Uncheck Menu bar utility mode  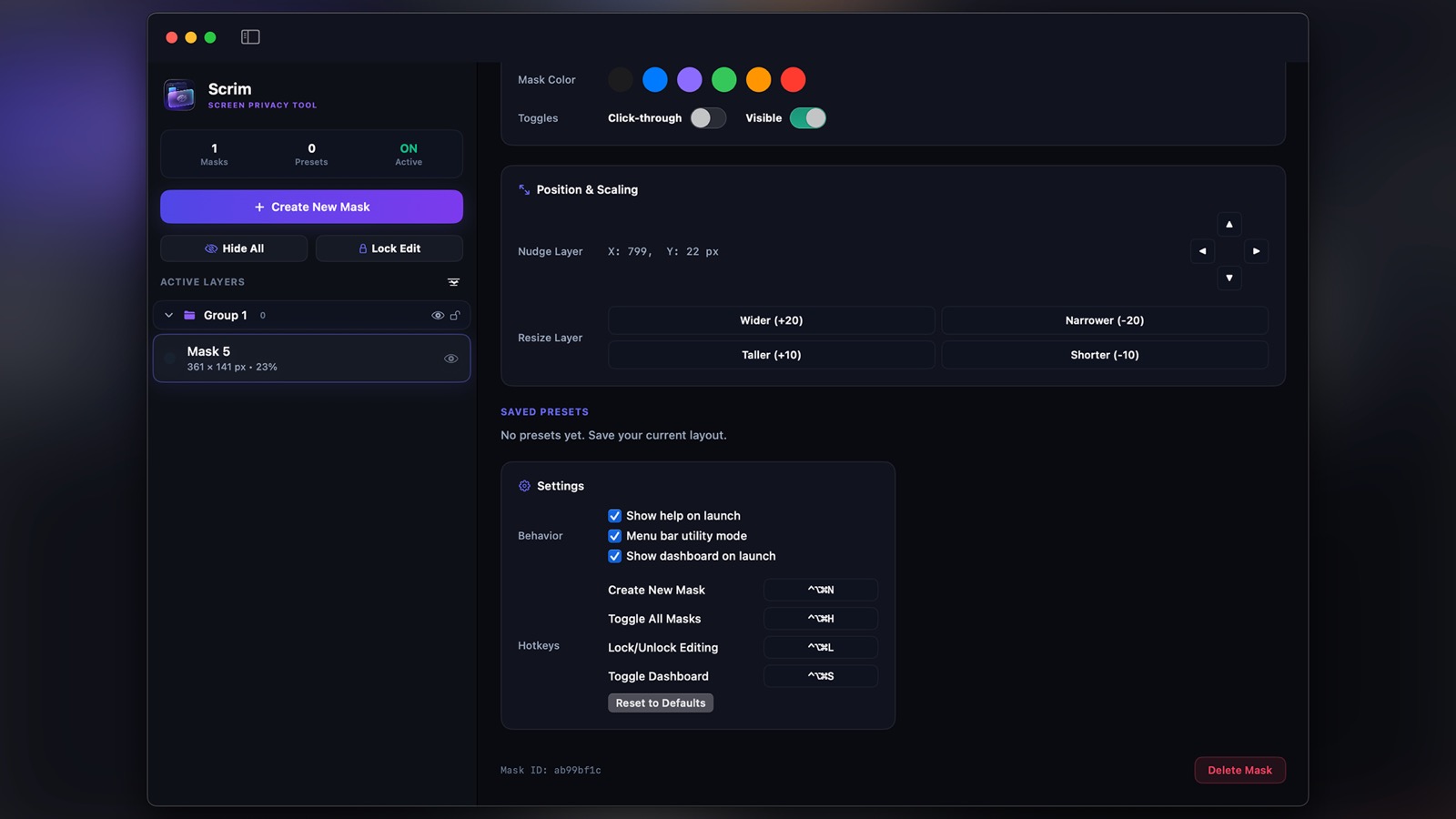[614, 536]
